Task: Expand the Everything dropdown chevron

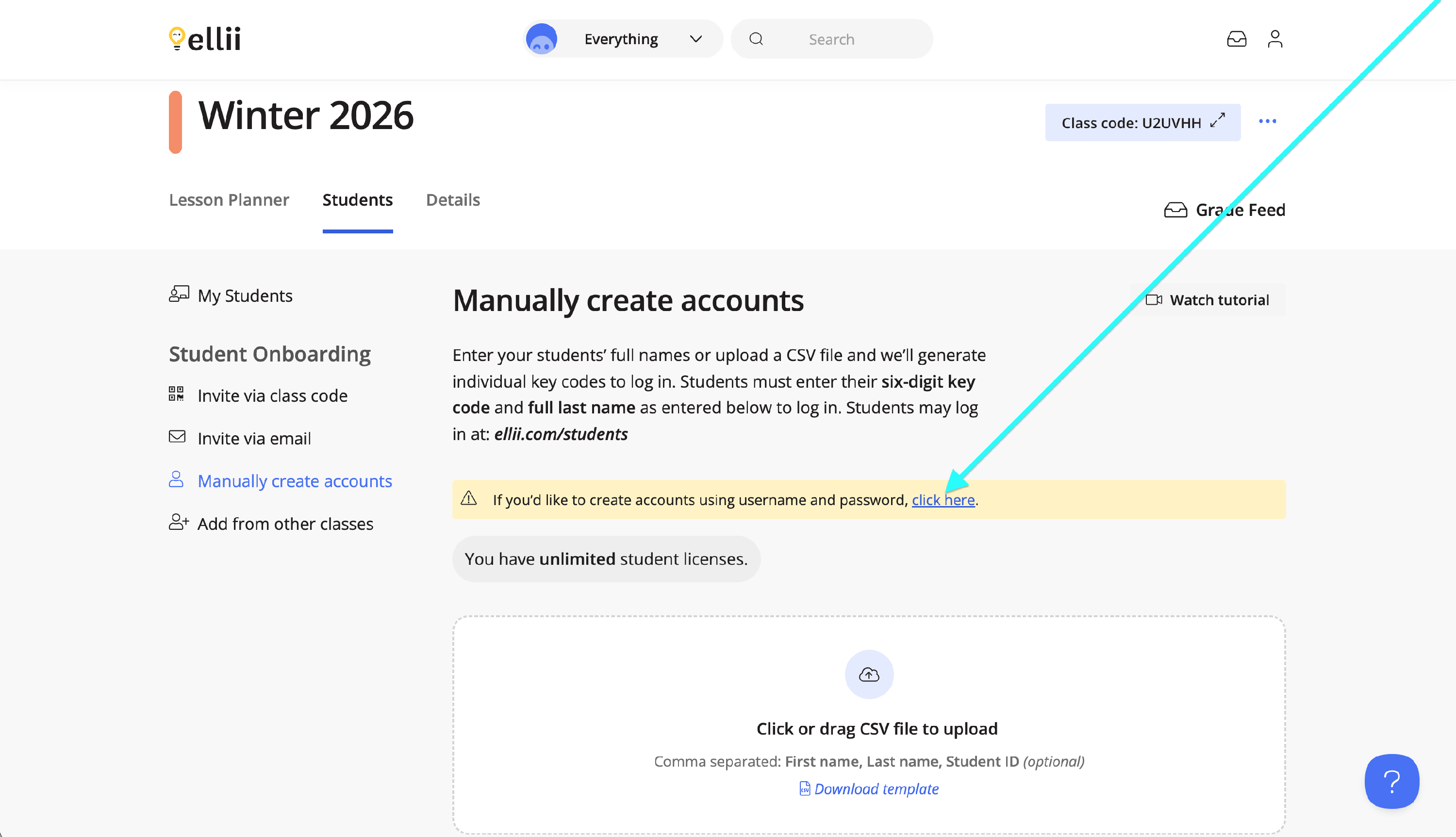Action: click(695, 39)
